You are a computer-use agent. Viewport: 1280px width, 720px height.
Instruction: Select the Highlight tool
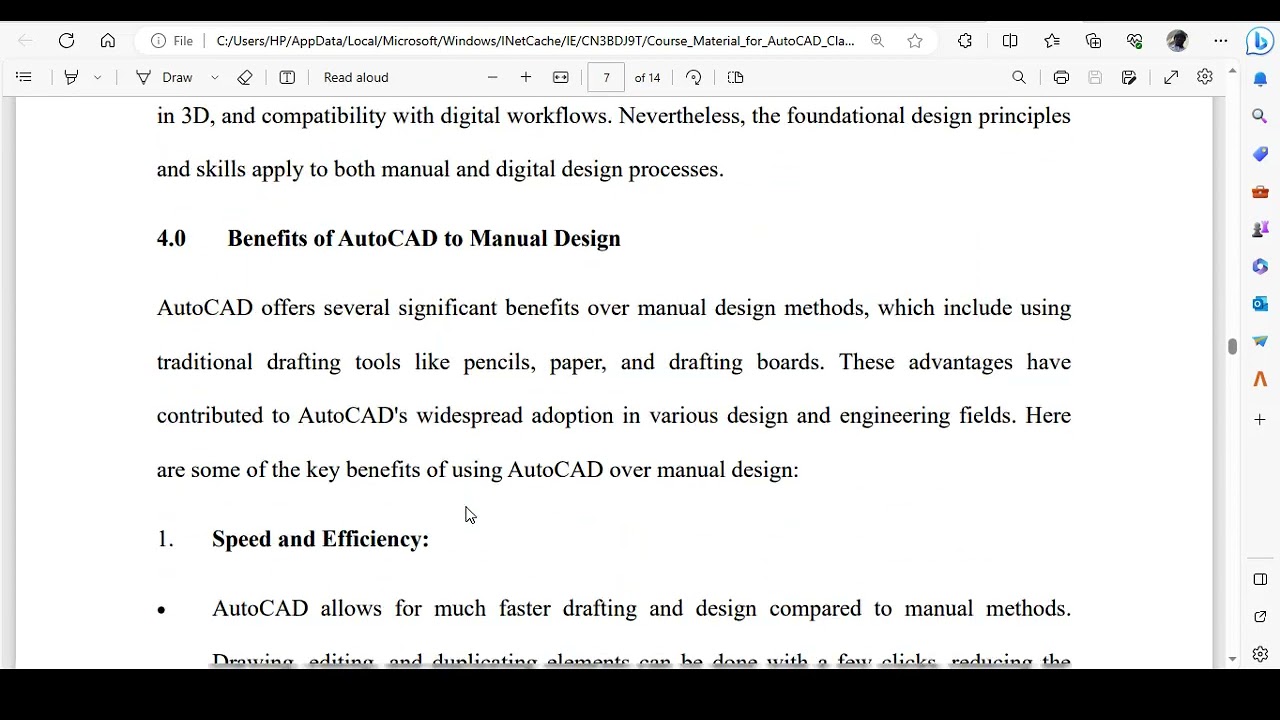71,77
